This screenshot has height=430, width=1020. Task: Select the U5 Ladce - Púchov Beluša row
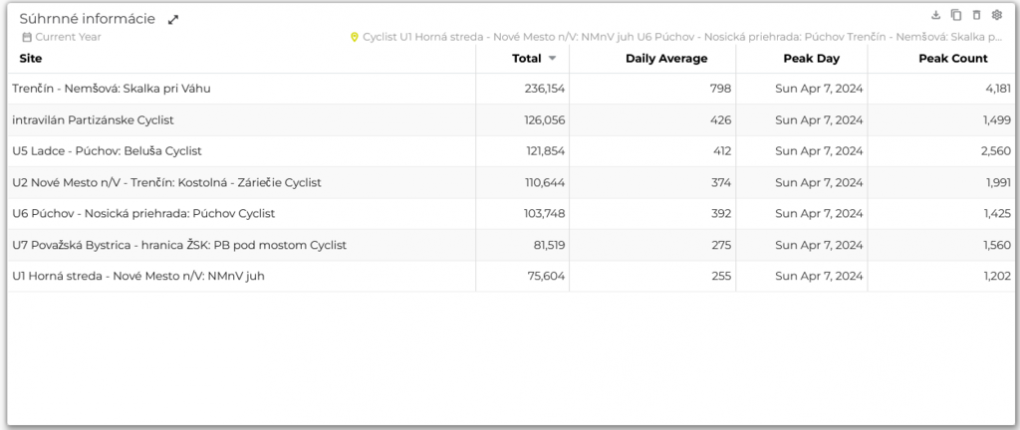[x=510, y=151]
